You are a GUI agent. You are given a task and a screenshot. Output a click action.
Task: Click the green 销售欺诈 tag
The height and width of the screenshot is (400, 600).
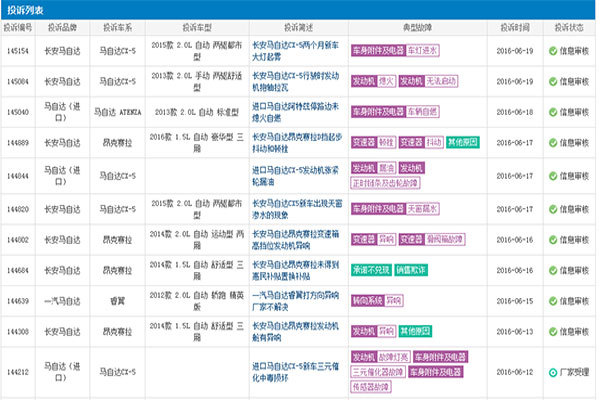click(411, 270)
